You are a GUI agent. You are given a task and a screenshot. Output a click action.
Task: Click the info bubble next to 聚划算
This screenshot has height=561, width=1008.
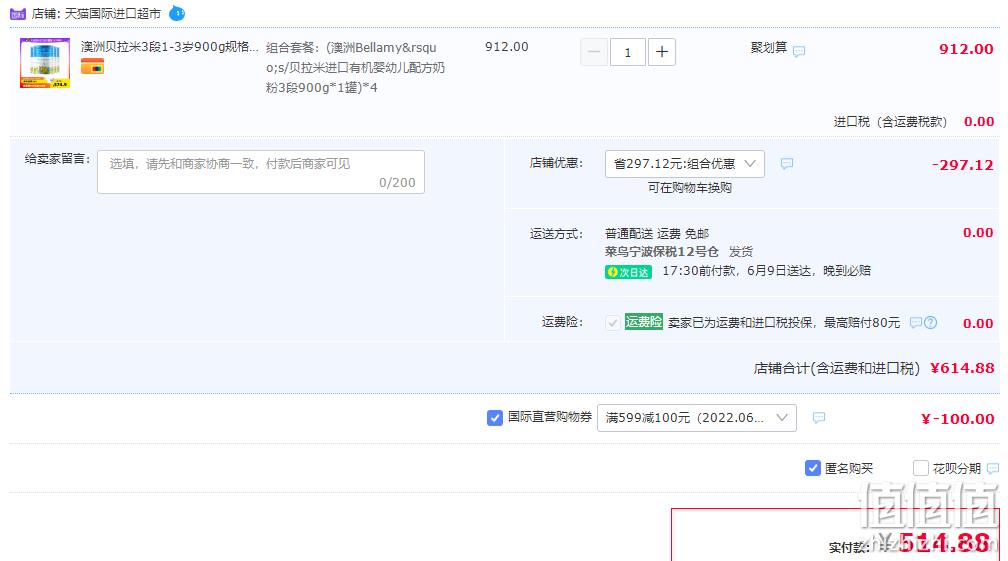coord(798,51)
